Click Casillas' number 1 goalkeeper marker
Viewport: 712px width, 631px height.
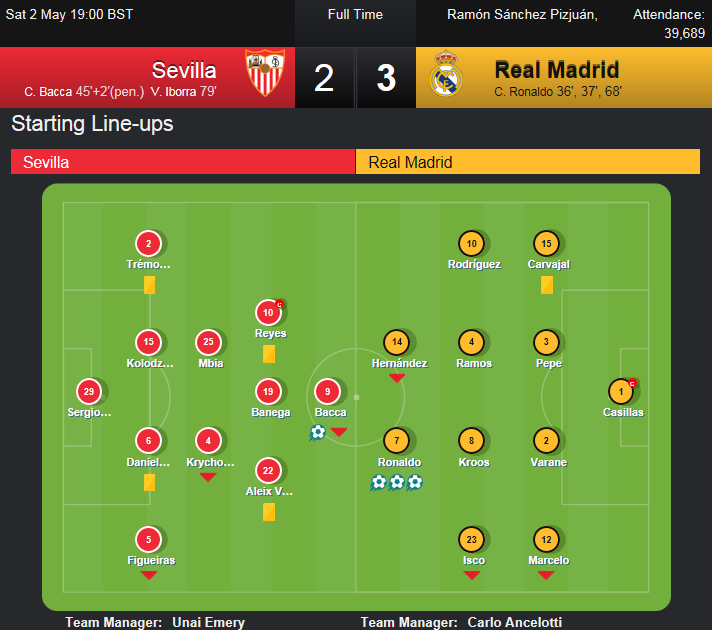point(621,391)
